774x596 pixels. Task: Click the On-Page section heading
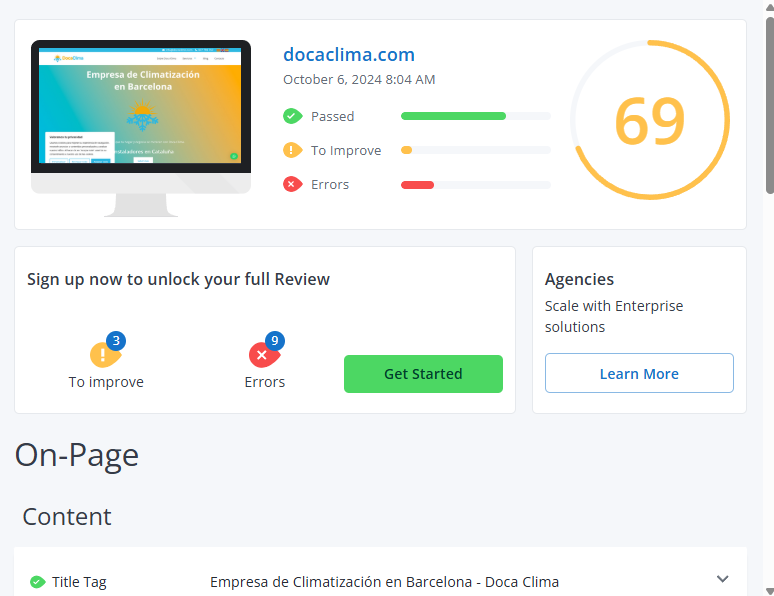tap(77, 455)
